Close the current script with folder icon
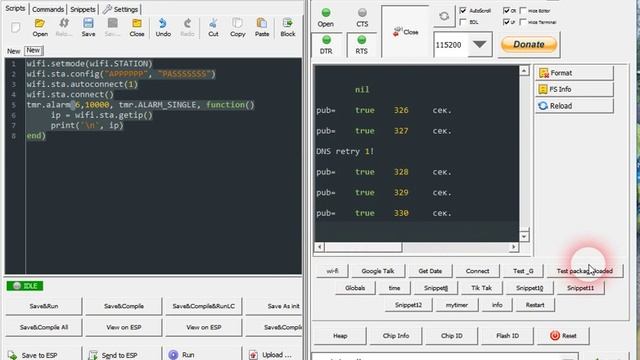640x360 pixels. pyautogui.click(x=137, y=27)
